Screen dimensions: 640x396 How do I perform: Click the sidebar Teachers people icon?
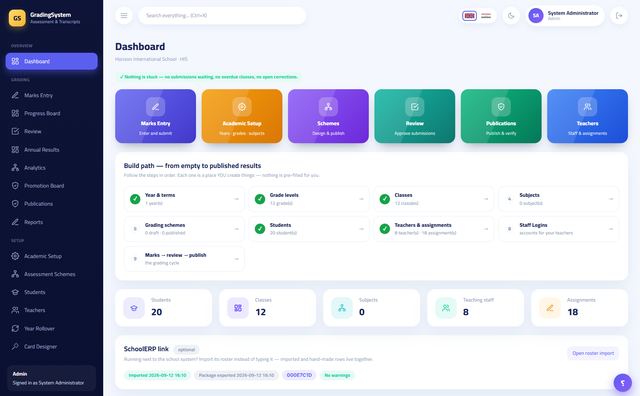[x=15, y=310]
